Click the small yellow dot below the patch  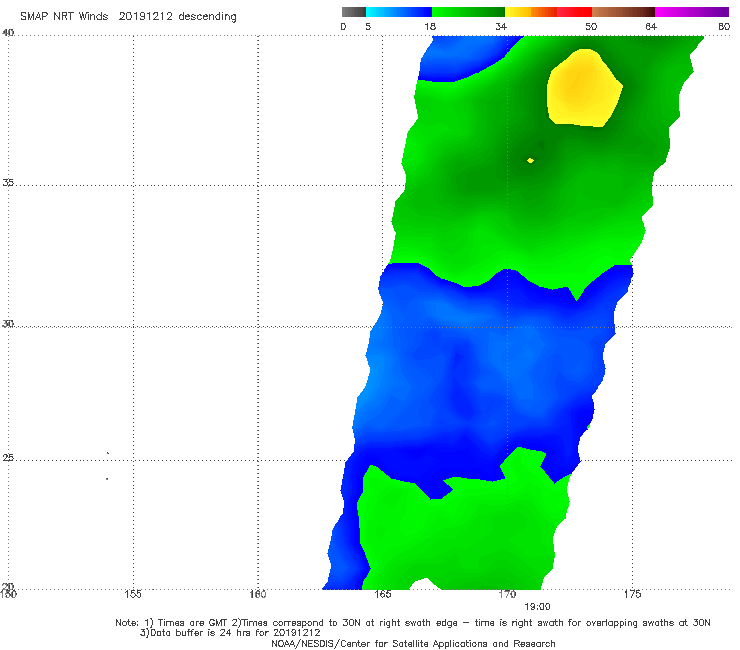(x=530, y=160)
